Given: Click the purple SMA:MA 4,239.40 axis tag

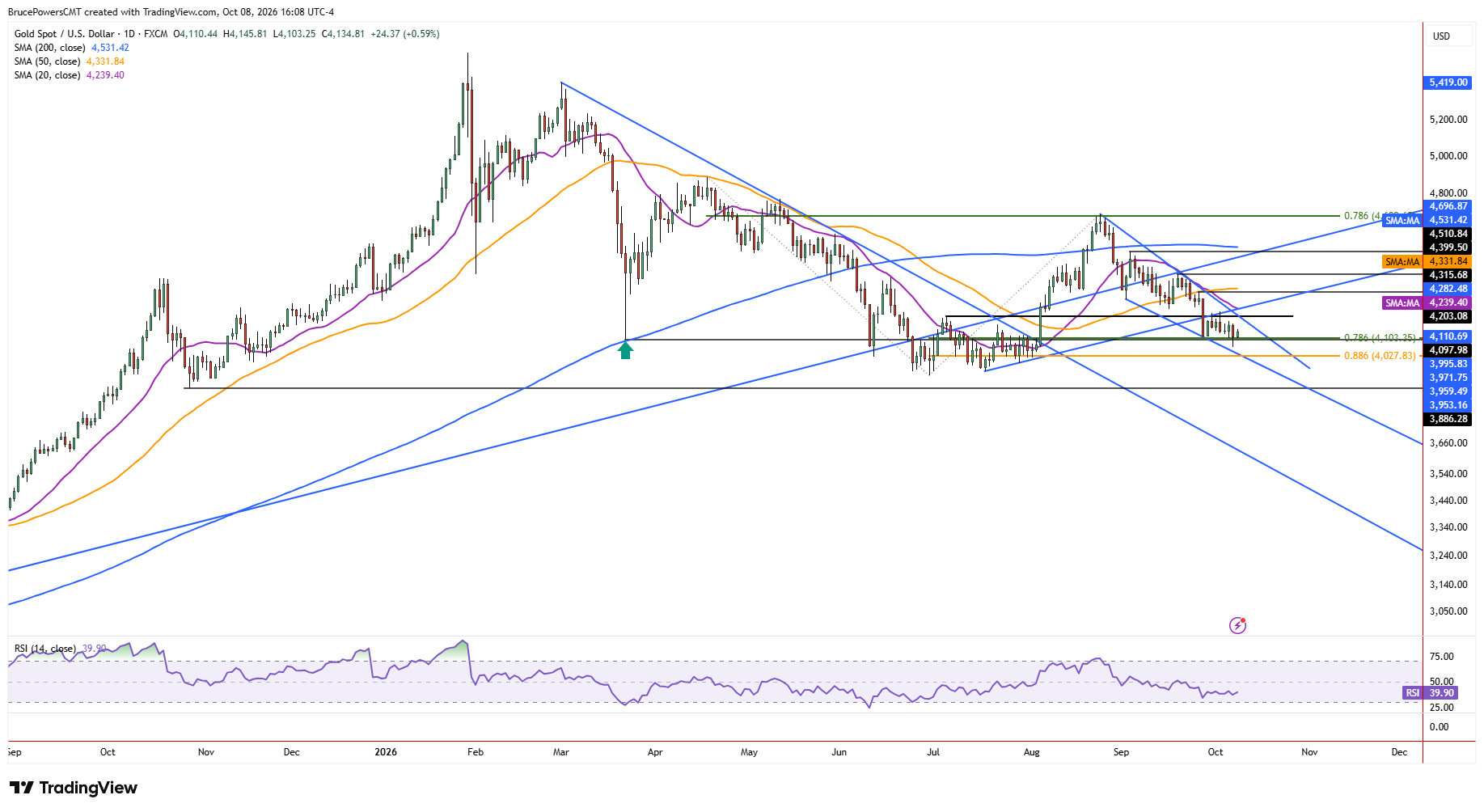Looking at the screenshot, I should click(x=1427, y=302).
